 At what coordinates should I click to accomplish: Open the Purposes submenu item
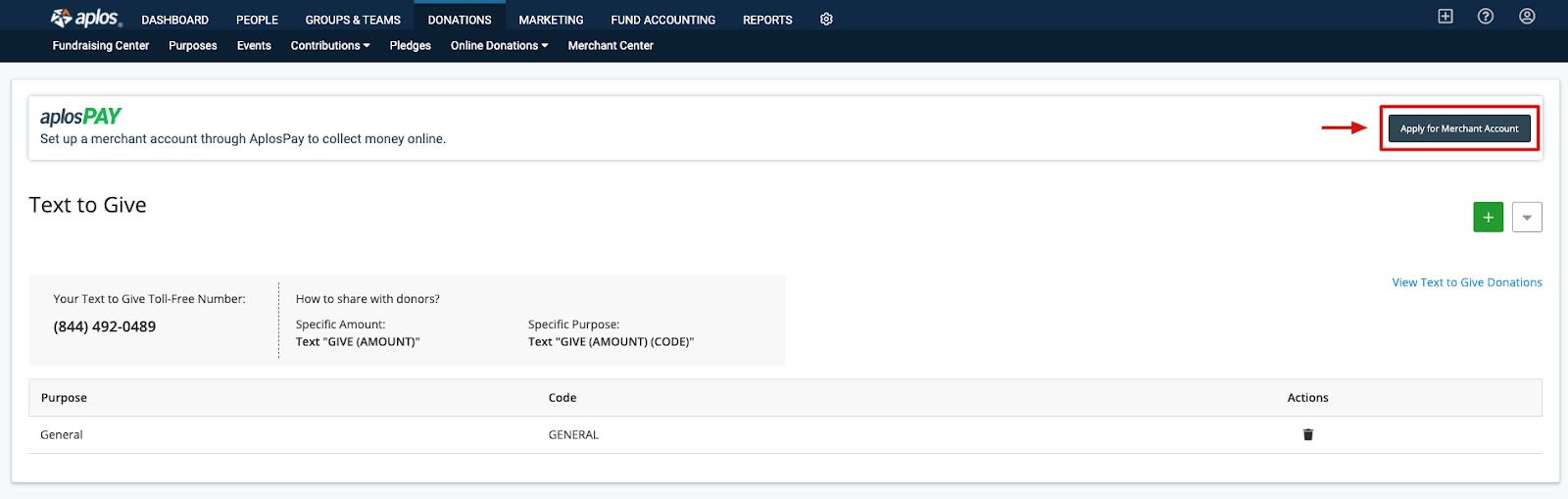[x=193, y=46]
